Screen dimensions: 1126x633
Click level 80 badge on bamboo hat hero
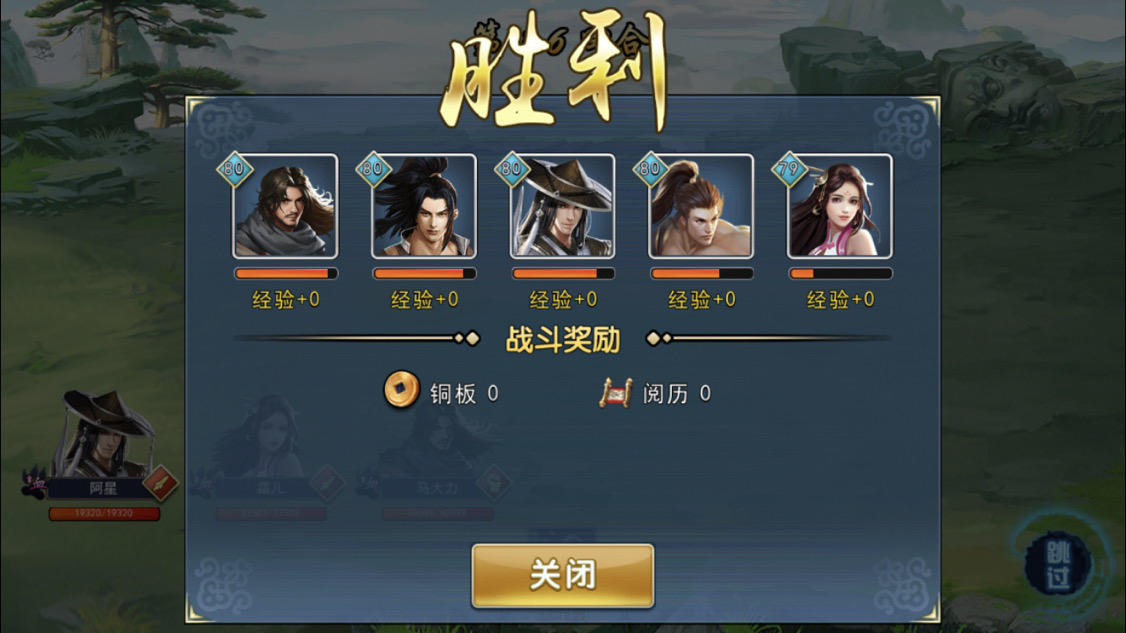click(x=512, y=170)
